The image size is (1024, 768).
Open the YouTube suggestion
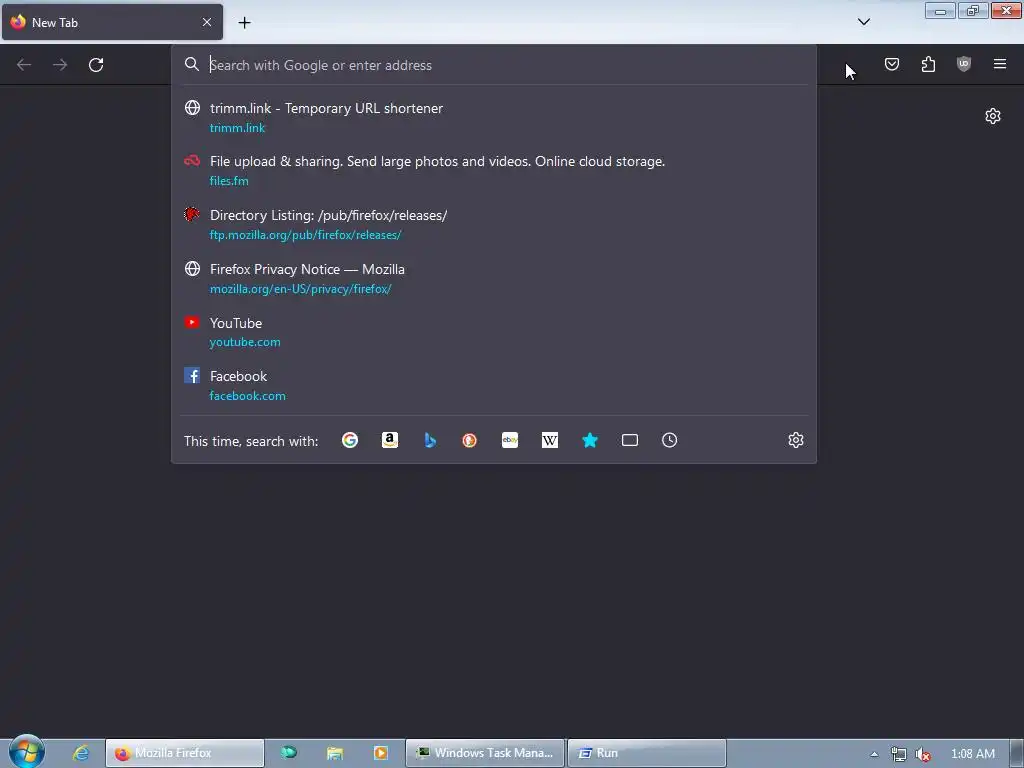coord(493,332)
